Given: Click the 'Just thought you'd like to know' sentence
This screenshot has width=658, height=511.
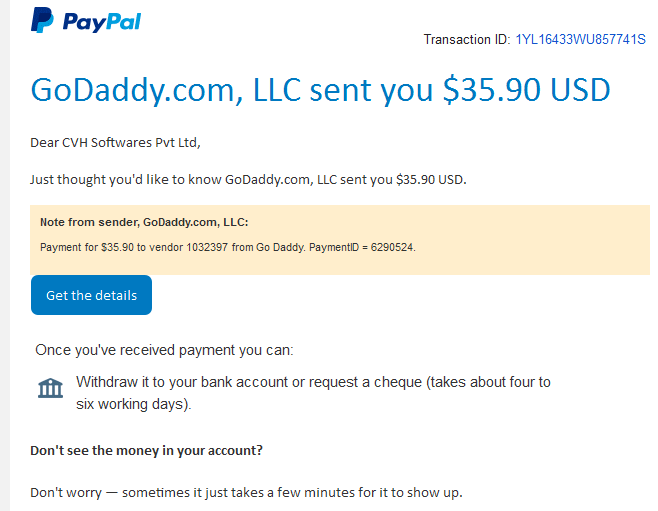Looking at the screenshot, I should [248, 180].
